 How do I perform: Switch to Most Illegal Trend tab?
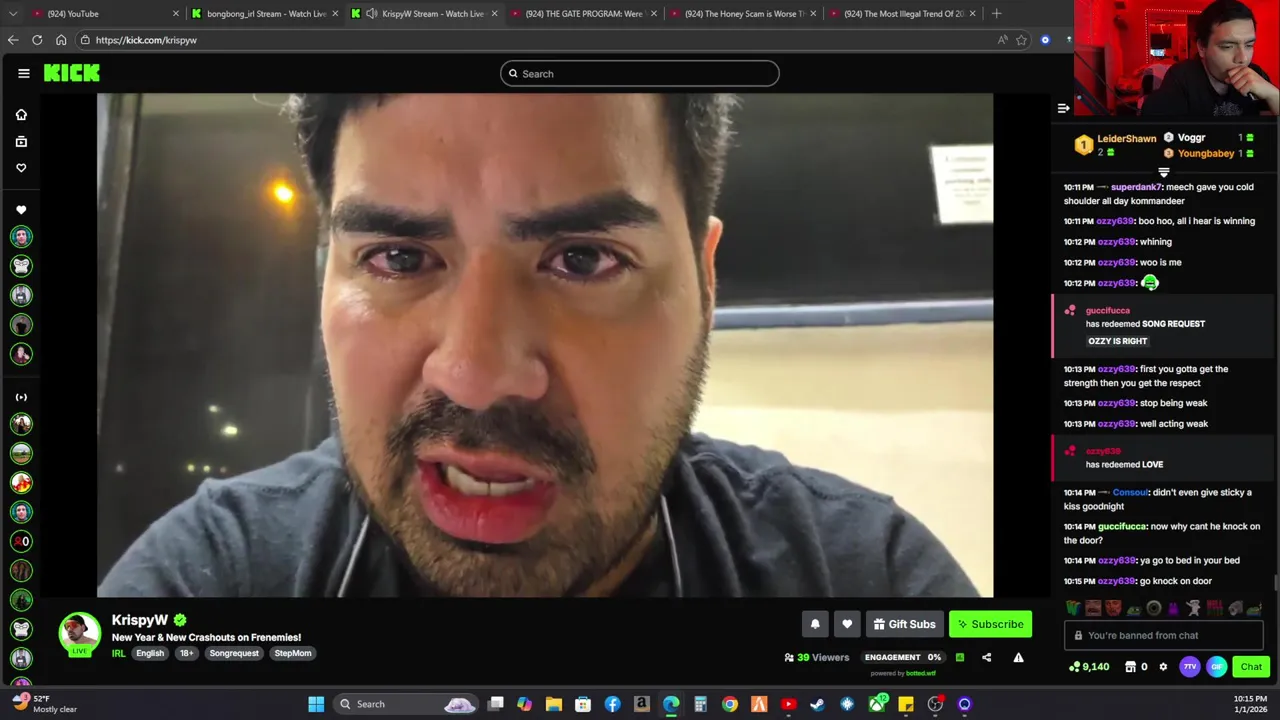[x=903, y=14]
